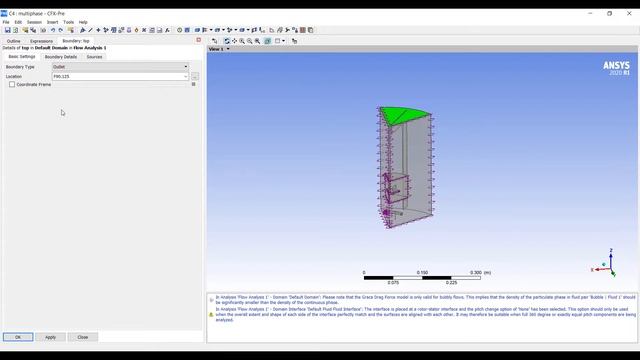Open the Insert menu

[52, 22]
